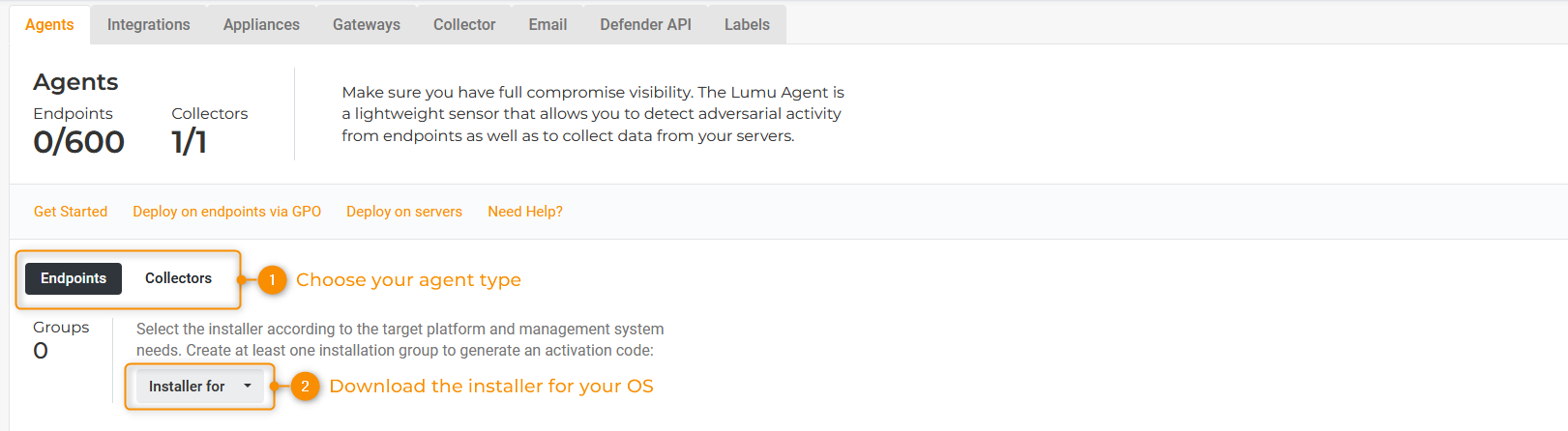This screenshot has height=431, width=1568.
Task: Click the 0/600 endpoints count
Action: [78, 142]
